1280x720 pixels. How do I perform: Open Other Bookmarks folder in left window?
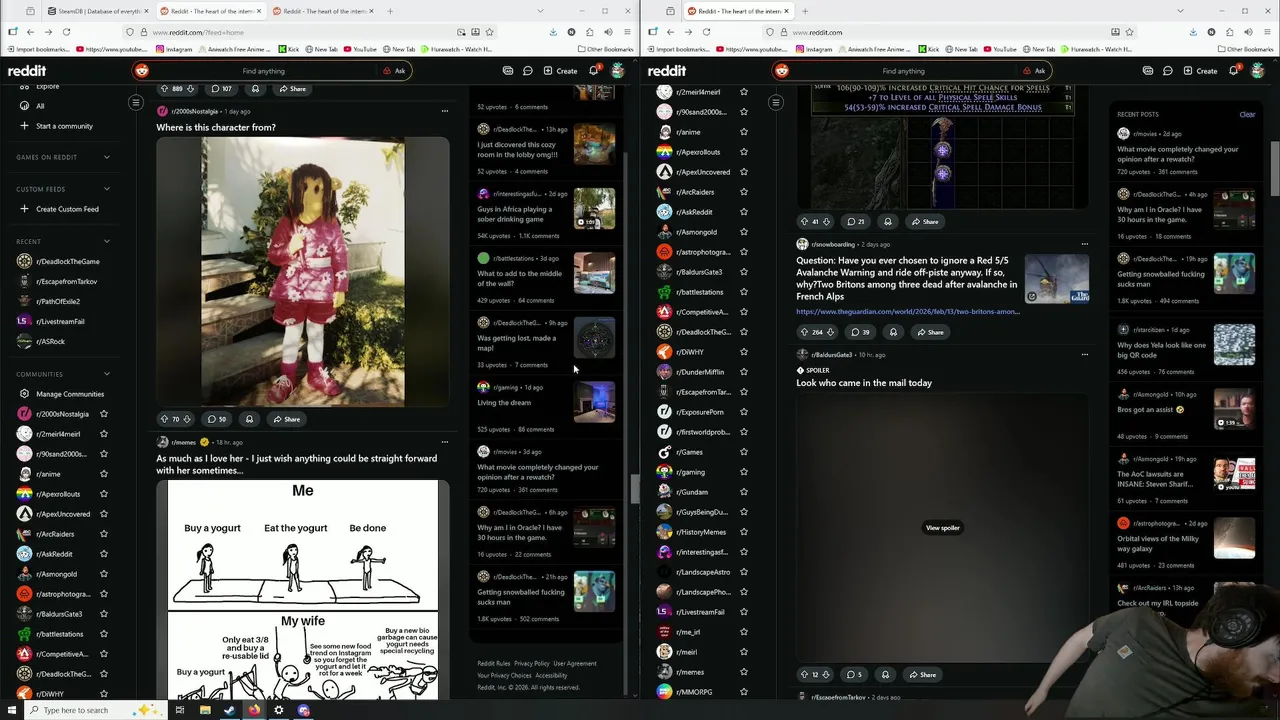click(x=605, y=49)
